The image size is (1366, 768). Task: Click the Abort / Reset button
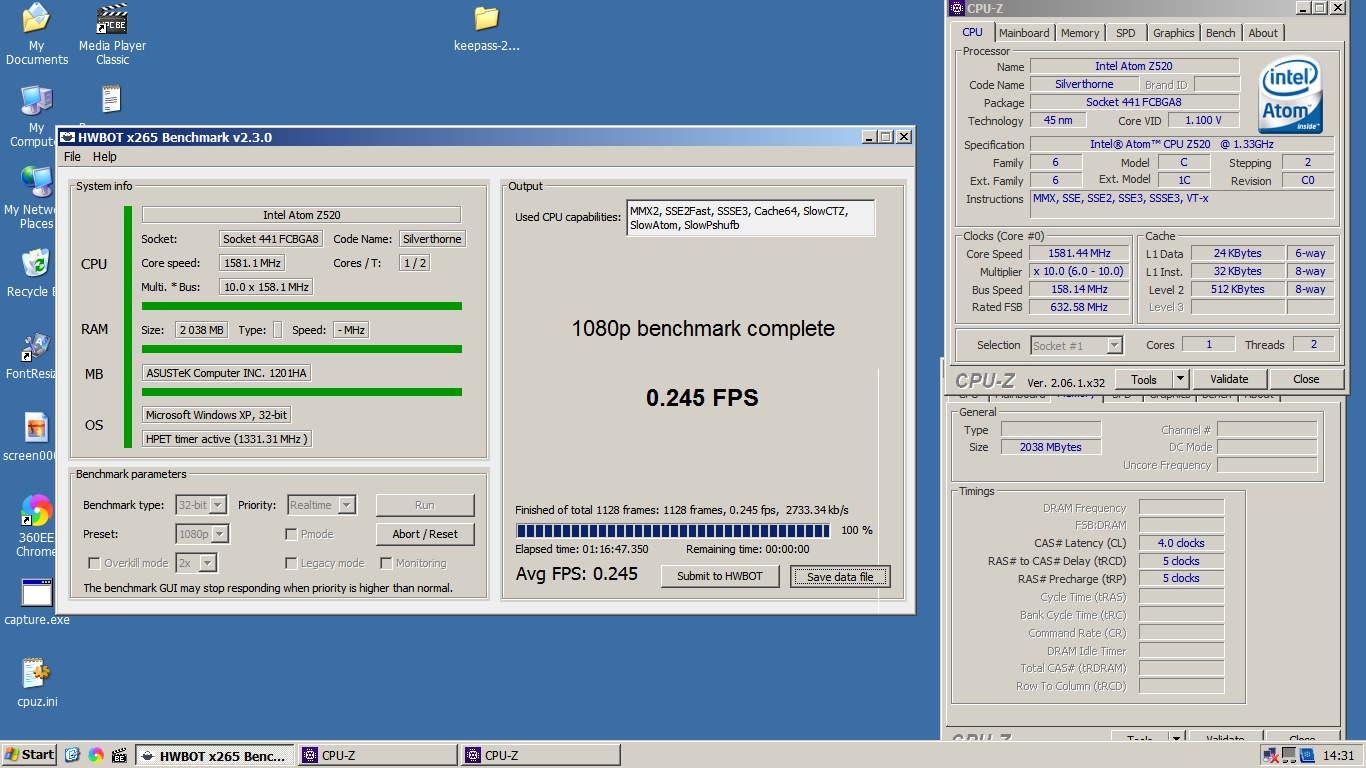click(x=425, y=534)
